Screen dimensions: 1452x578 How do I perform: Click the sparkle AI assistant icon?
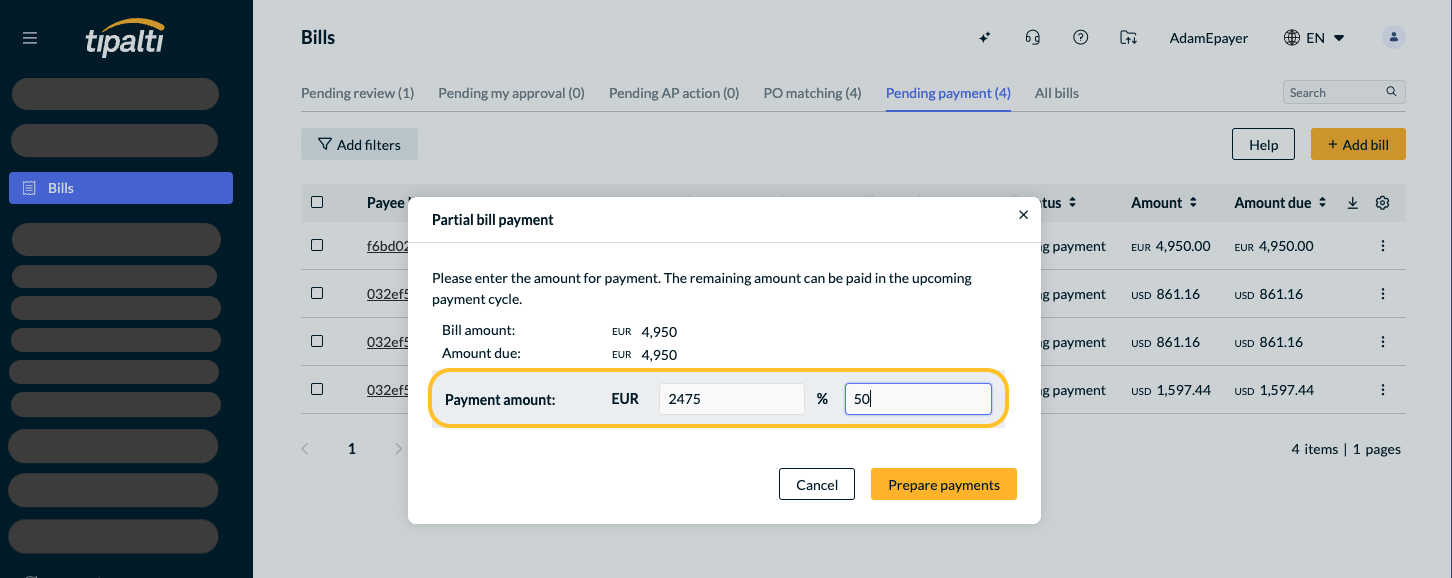[985, 38]
